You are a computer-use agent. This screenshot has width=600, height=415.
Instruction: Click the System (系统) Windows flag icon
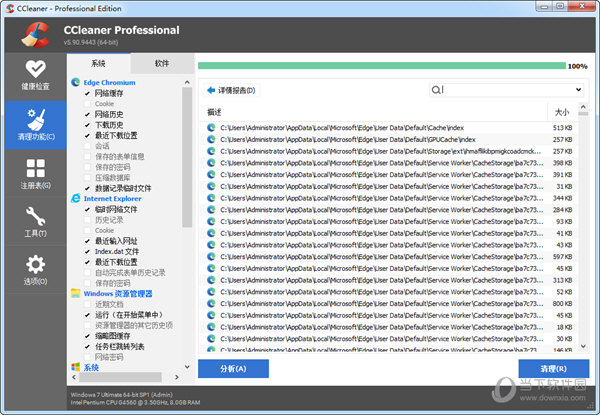76,367
